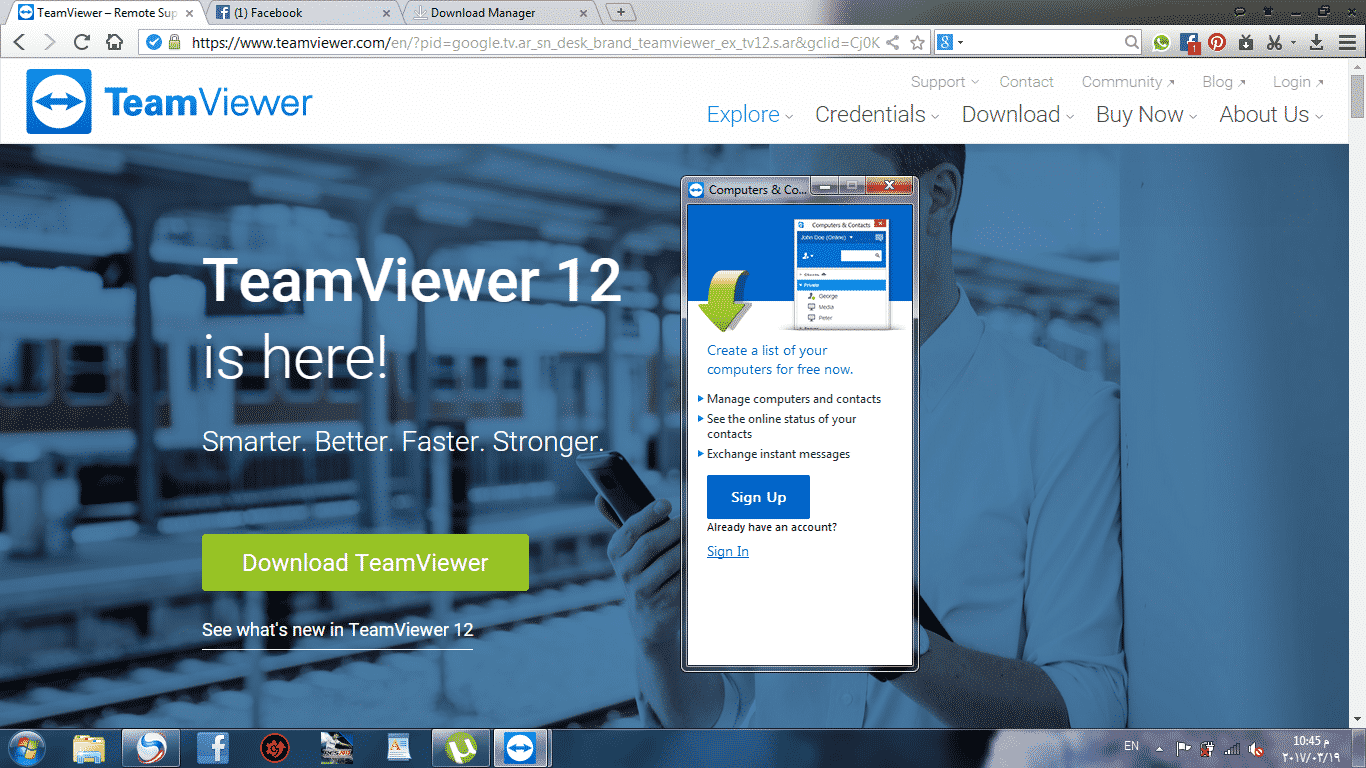The image size is (1366, 768).
Task: Expand the Buy Now menu
Action: [x=1146, y=115]
